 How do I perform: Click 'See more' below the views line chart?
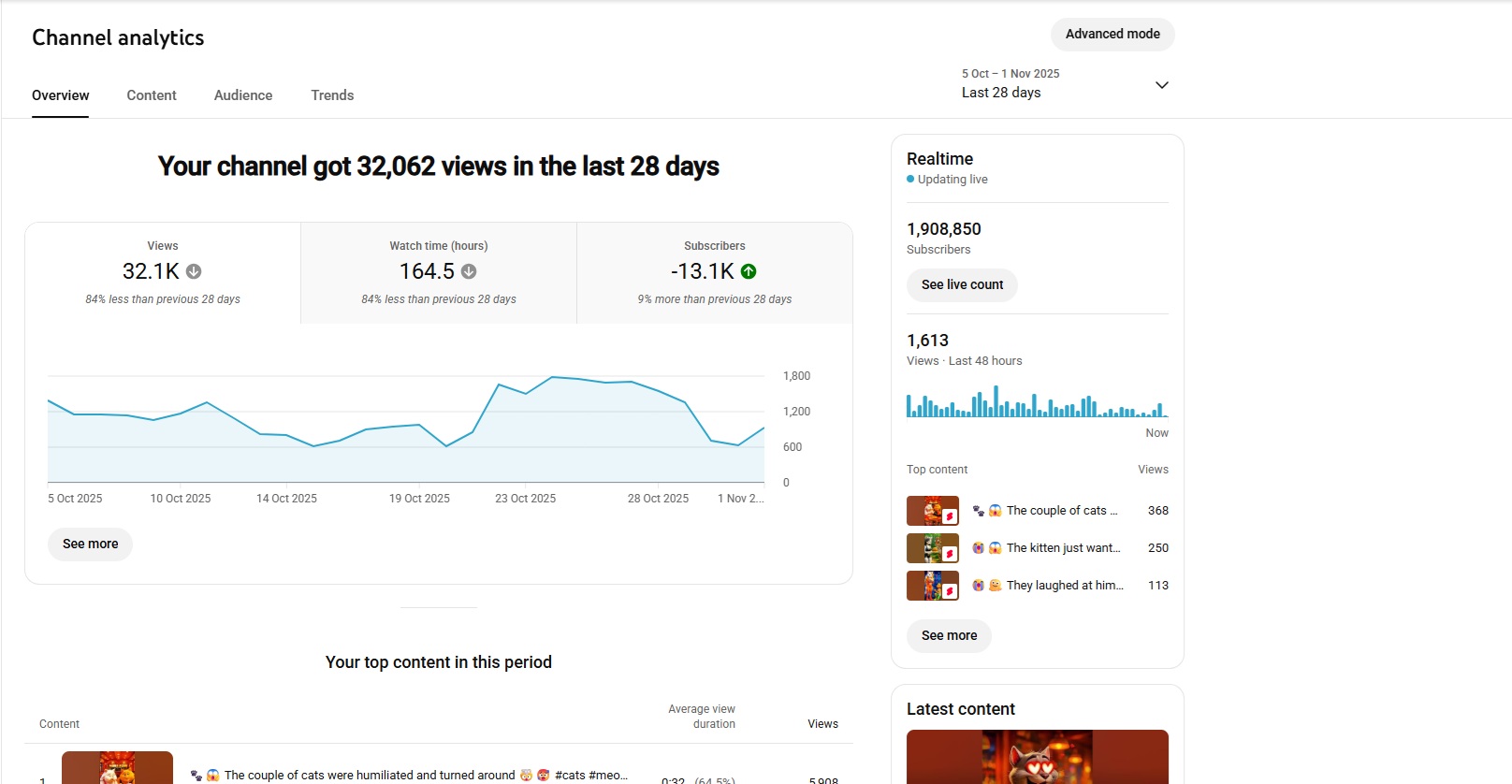coord(90,544)
